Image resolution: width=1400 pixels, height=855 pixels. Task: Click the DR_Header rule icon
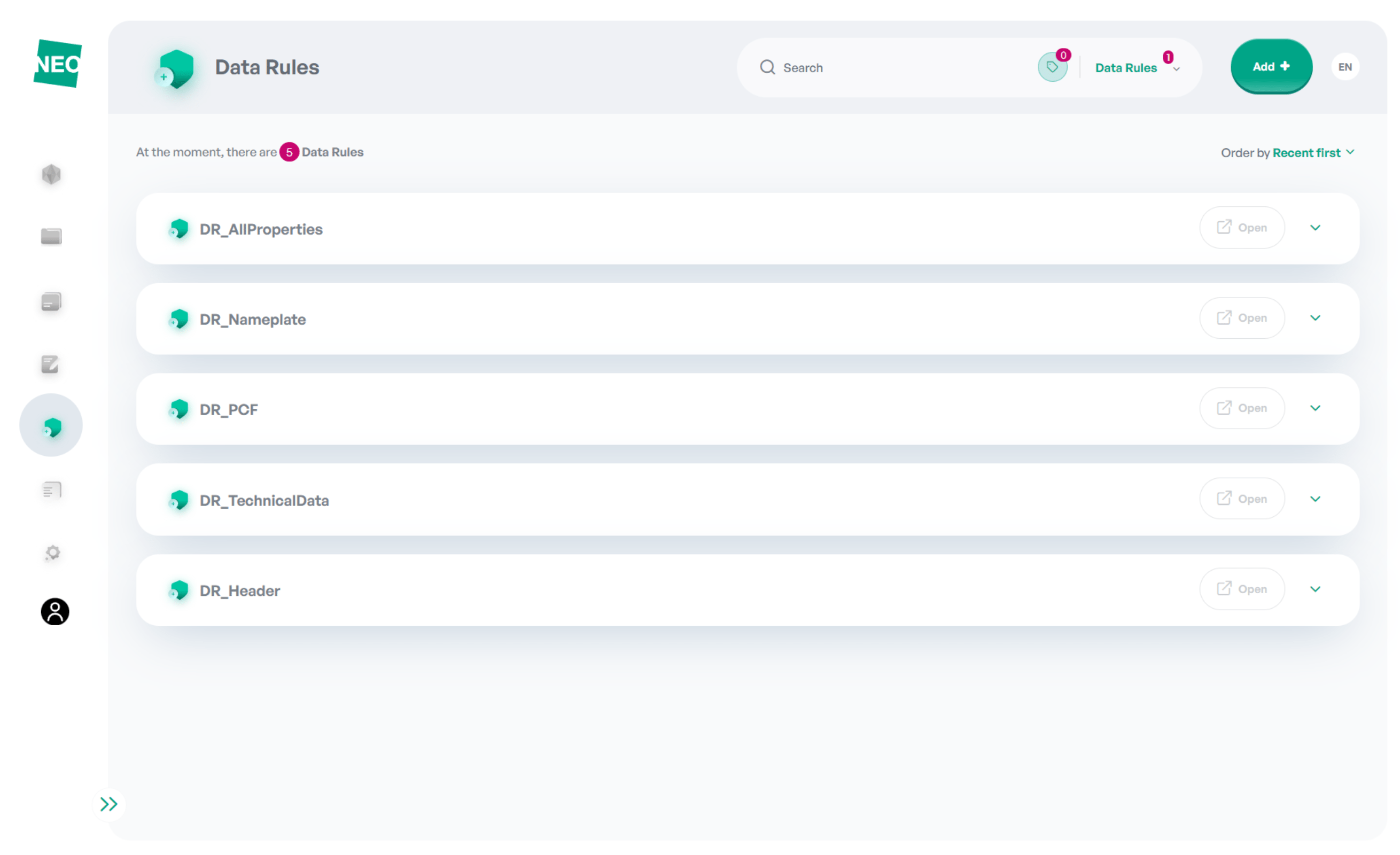click(178, 590)
